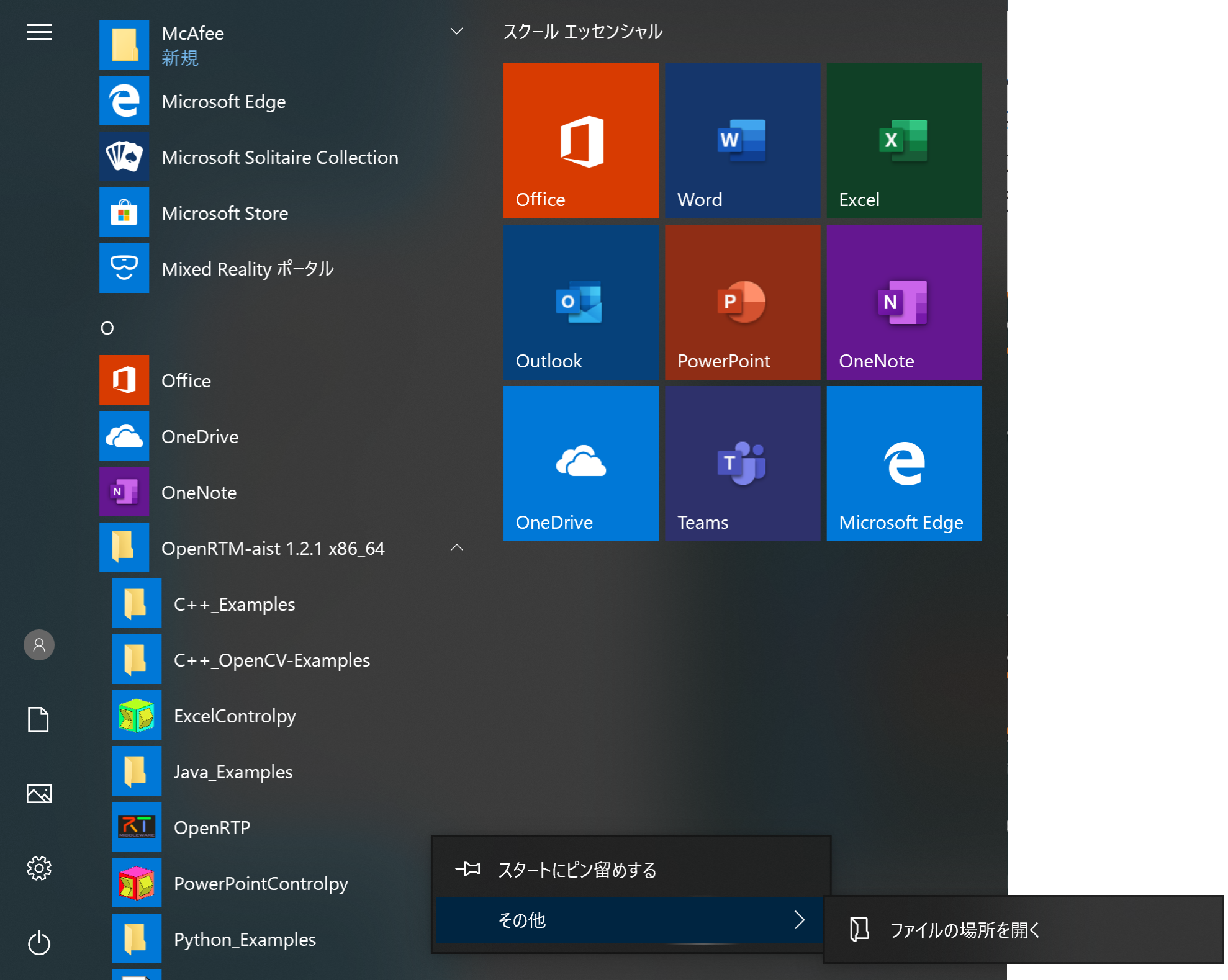Select スタートにピン留めする in the context menu
Viewport: 1228px width, 980px height.
coord(631,870)
